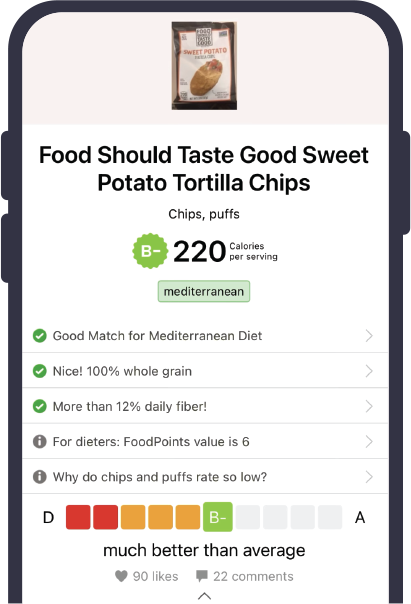The height and width of the screenshot is (604, 411).
Task: Tap green checkmark next to Mediterranean Diet match
Action: 40,336
